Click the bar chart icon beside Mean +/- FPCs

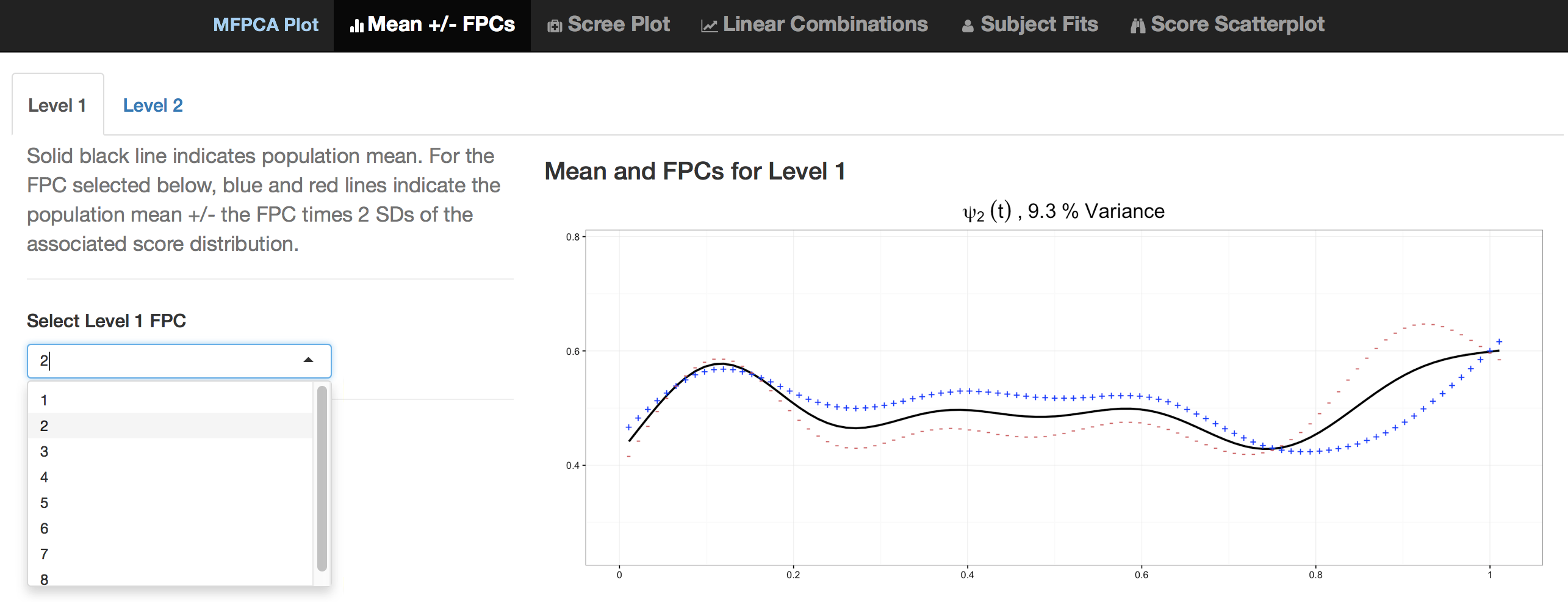point(357,26)
